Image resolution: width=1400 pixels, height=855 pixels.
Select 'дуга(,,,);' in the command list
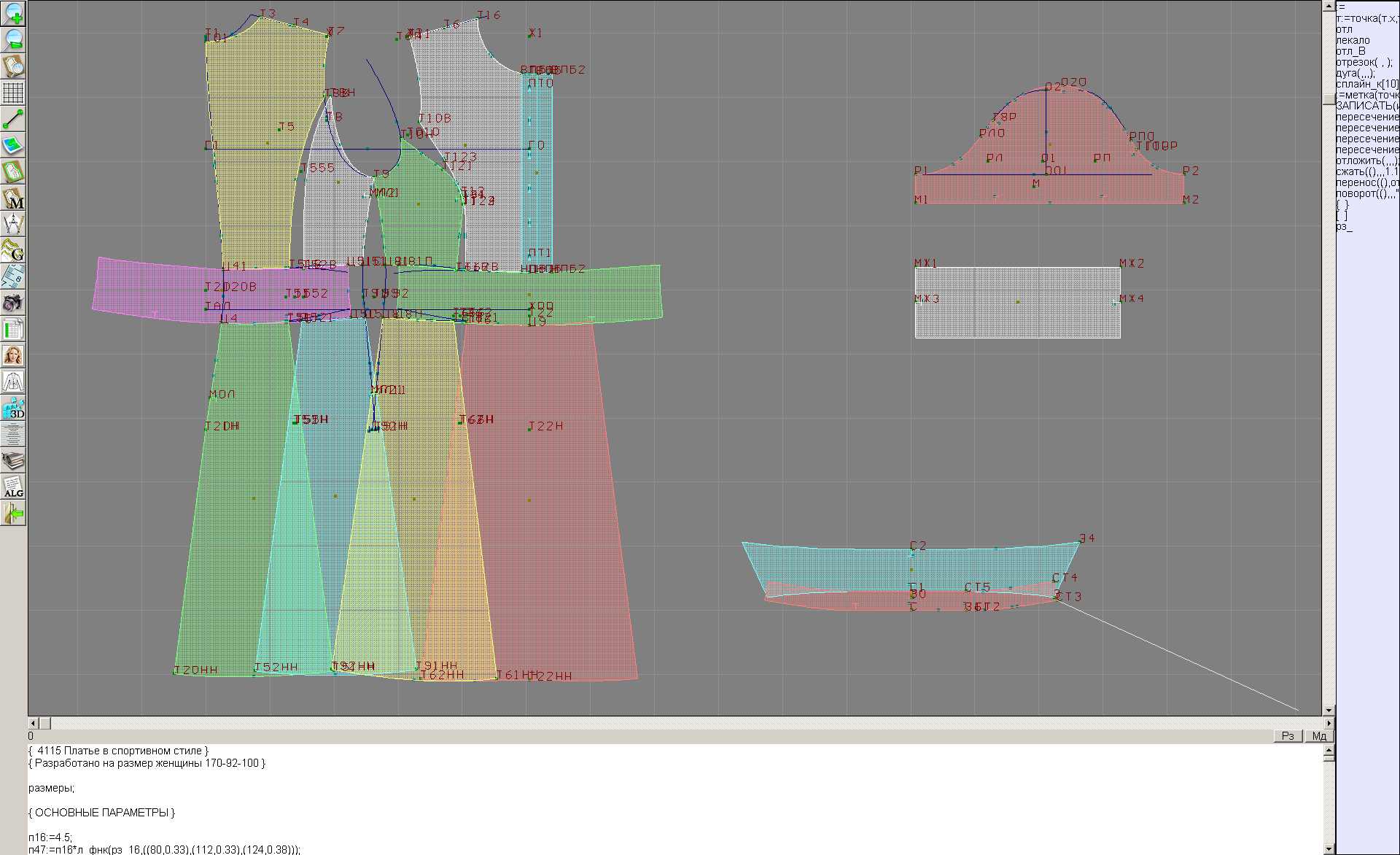1355,73
